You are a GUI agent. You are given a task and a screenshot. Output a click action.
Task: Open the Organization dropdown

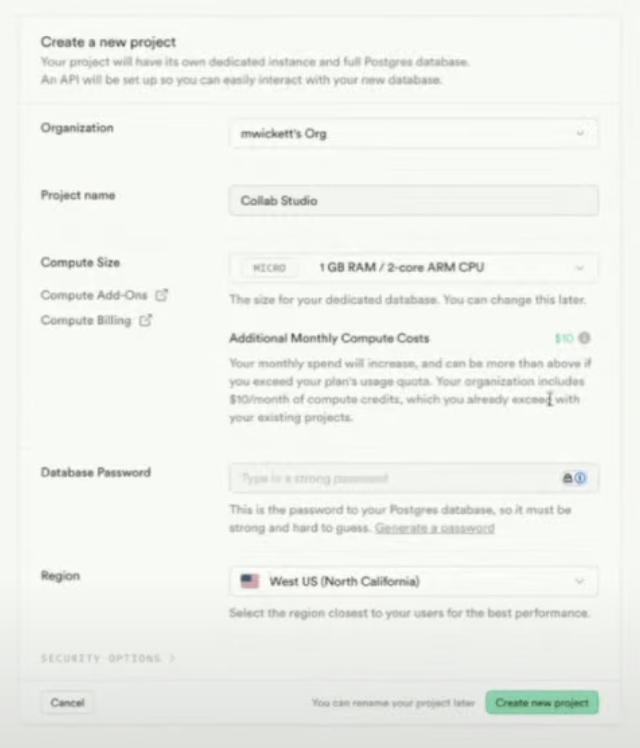point(413,134)
